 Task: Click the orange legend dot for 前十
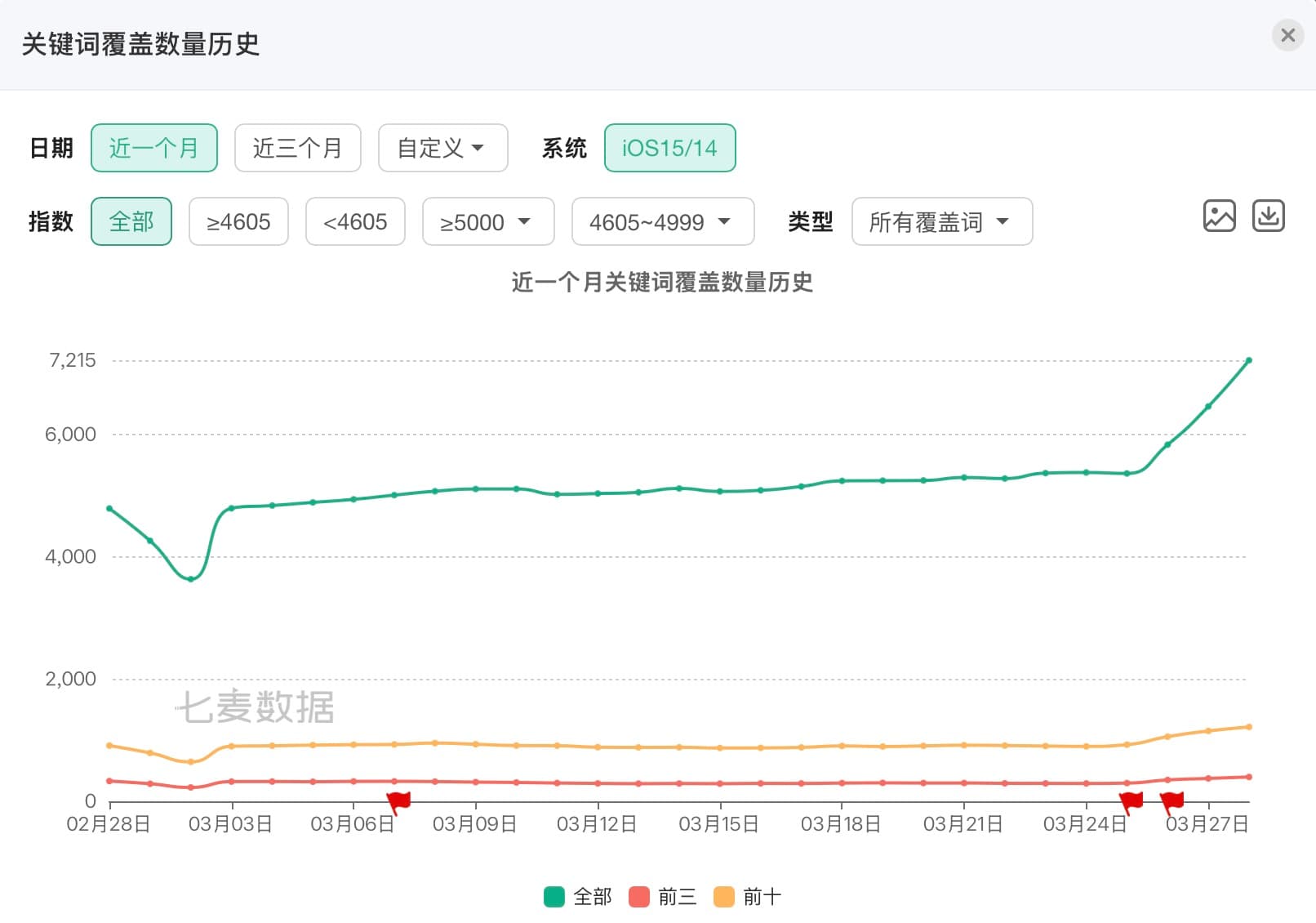723,896
